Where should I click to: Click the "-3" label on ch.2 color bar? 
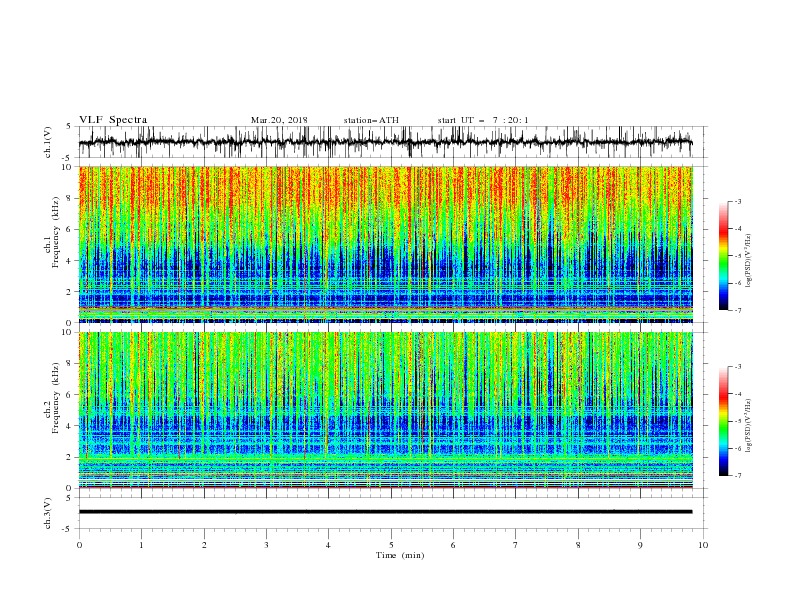point(737,367)
